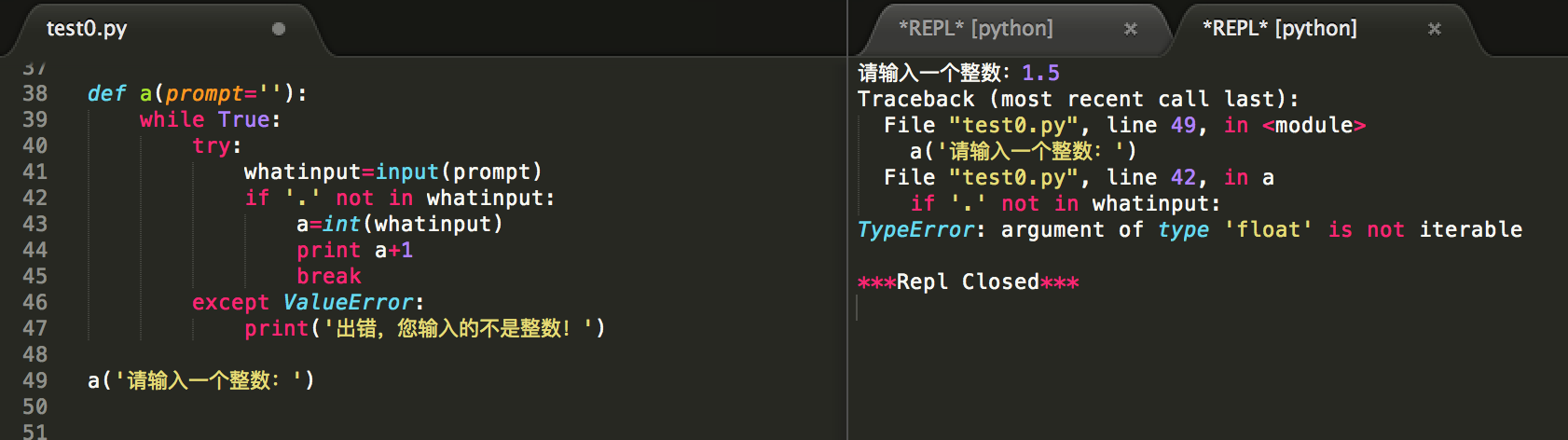Click the 'def a(prompt='')' function definition

click(196, 93)
